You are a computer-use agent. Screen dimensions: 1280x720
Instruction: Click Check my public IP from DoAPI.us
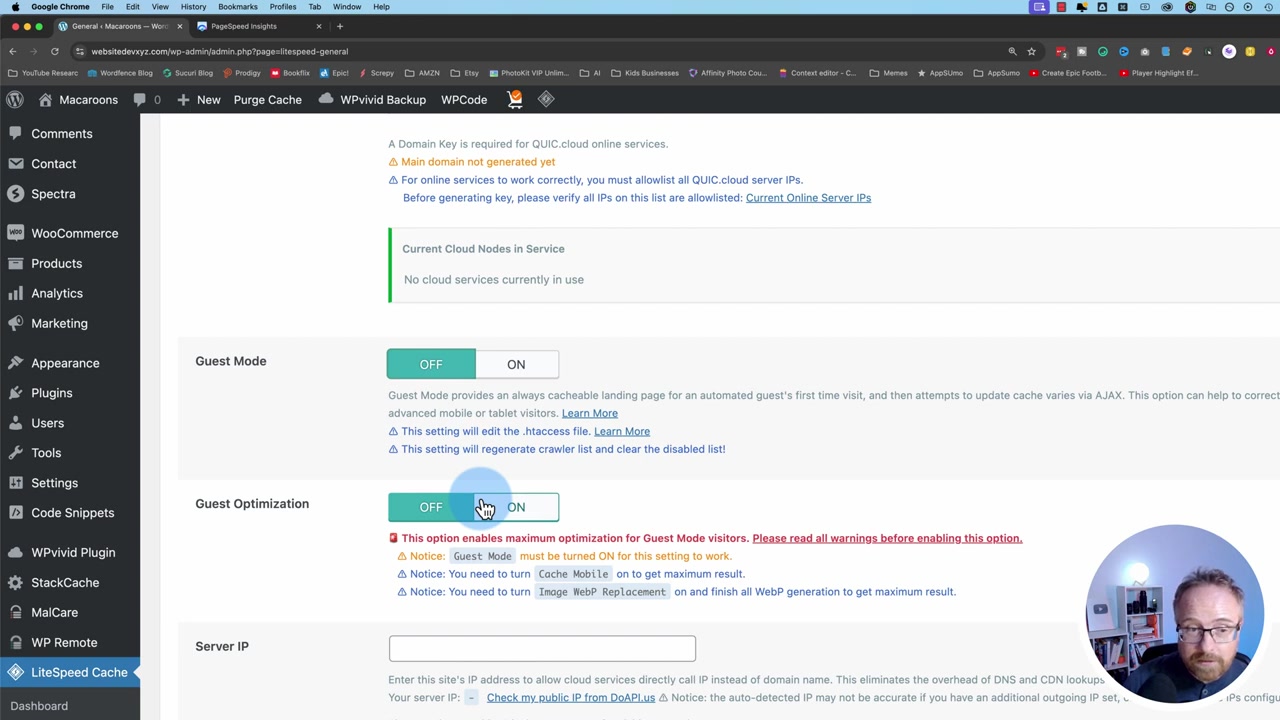pos(571,698)
